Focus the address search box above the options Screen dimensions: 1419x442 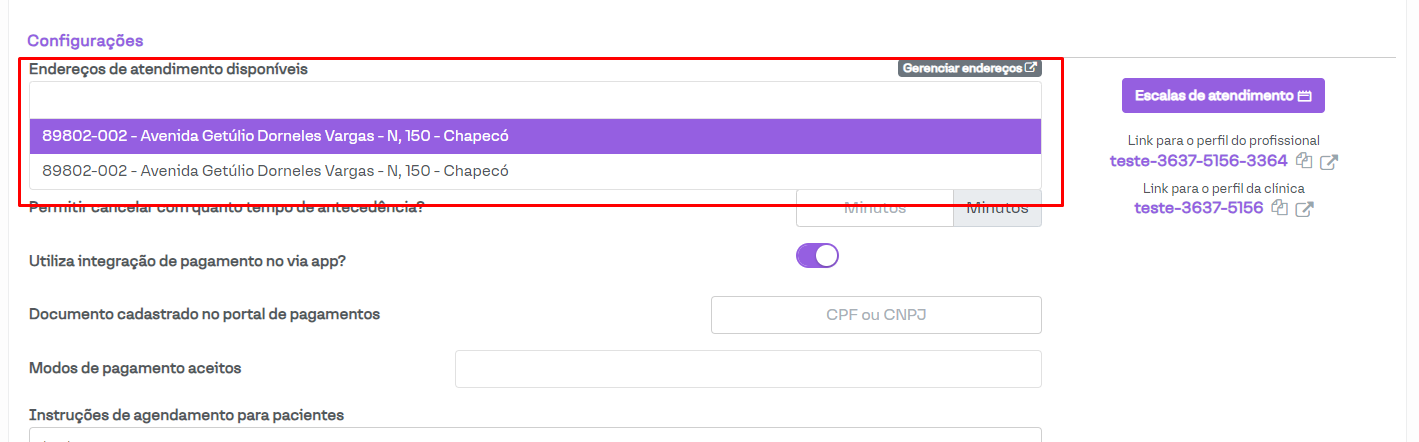tap(535, 100)
